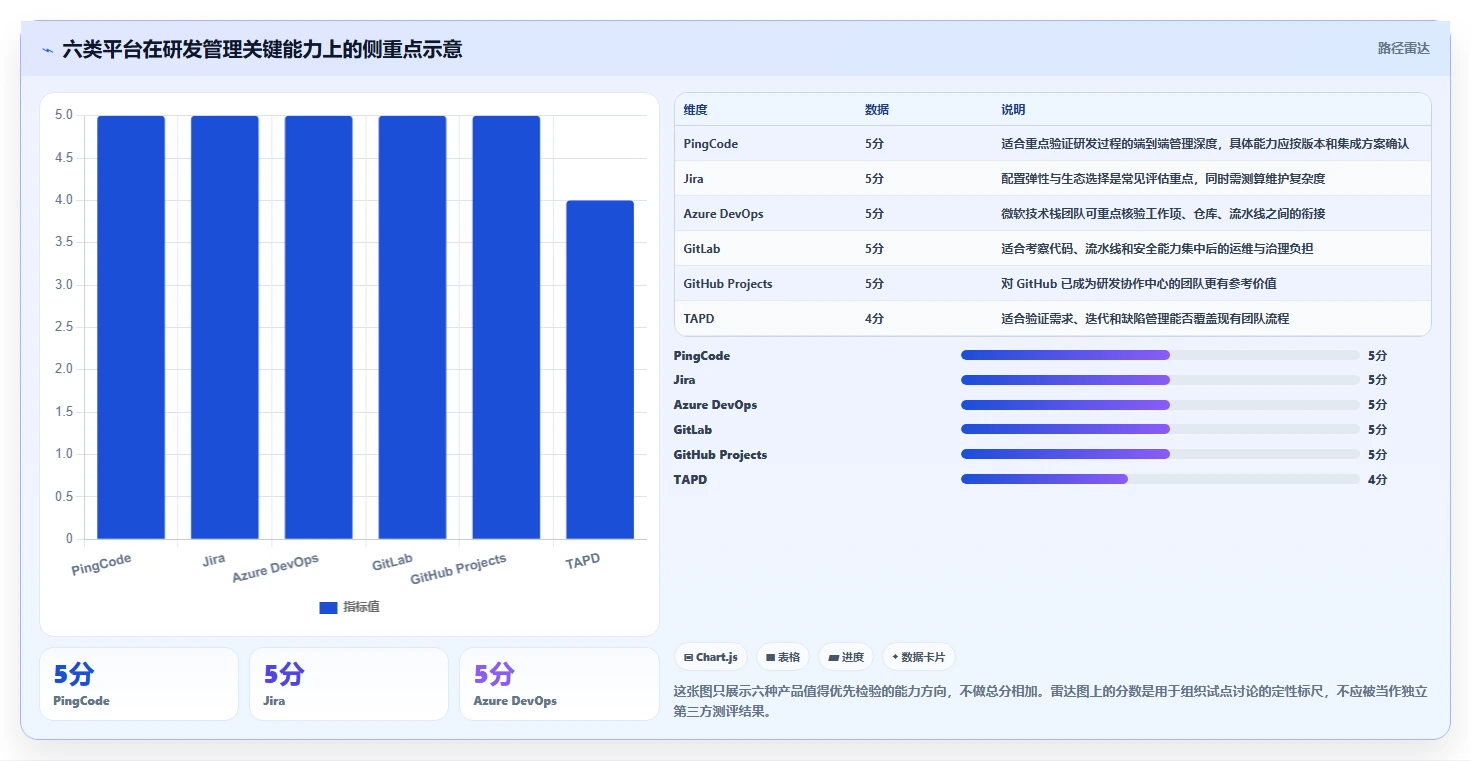The height and width of the screenshot is (761, 1471).
Task: Click the Azure DevOps progress bar
Action: (x=1160, y=405)
